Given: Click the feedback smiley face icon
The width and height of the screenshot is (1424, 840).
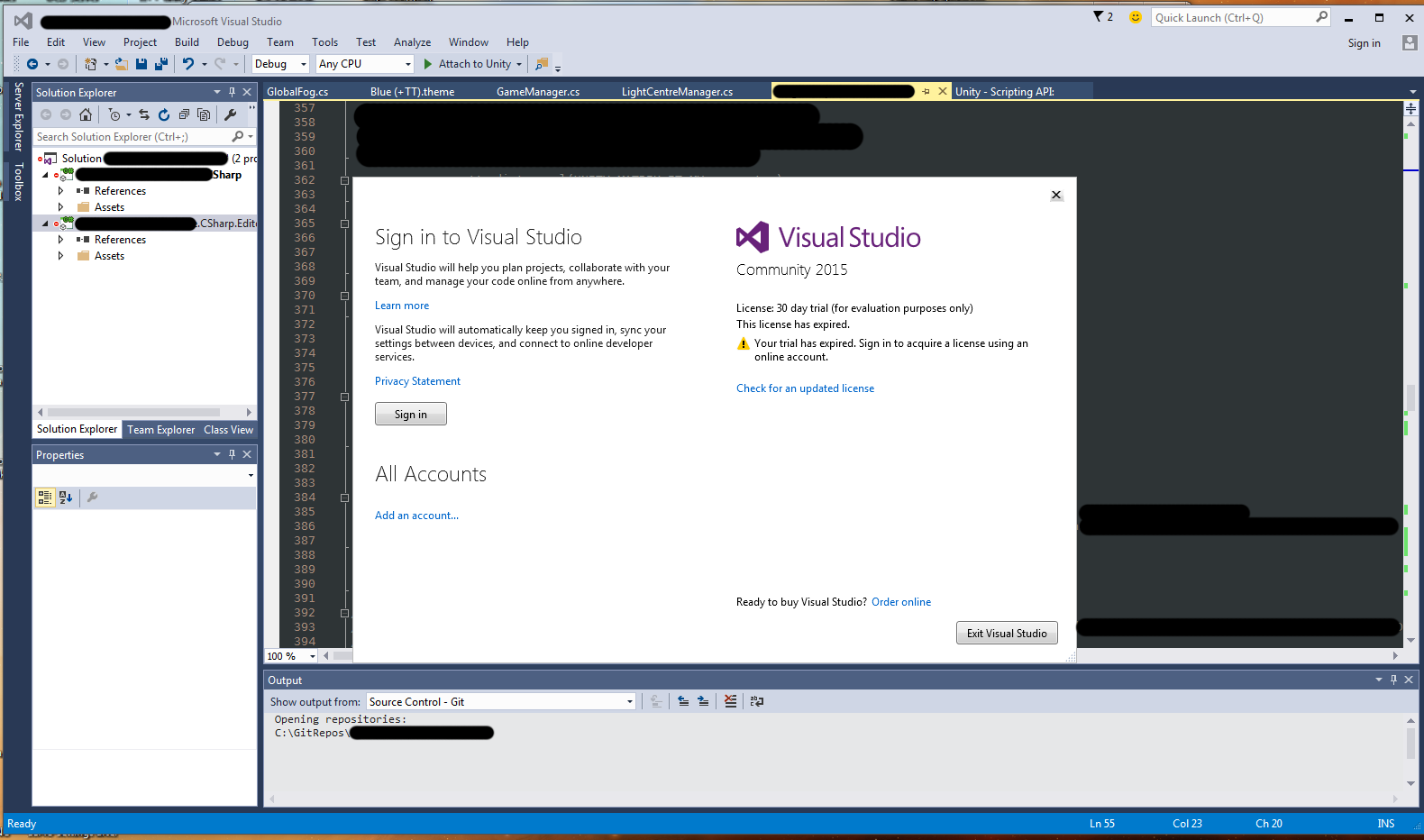Looking at the screenshot, I should 1136,17.
